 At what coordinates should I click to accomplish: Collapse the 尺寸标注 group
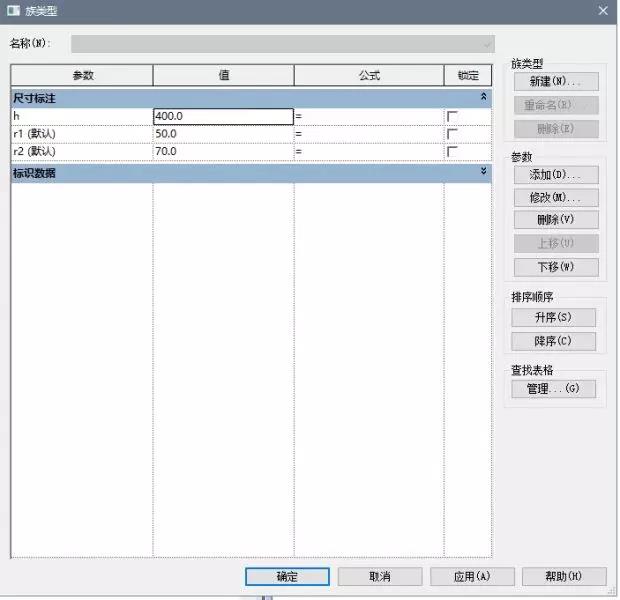(x=483, y=96)
